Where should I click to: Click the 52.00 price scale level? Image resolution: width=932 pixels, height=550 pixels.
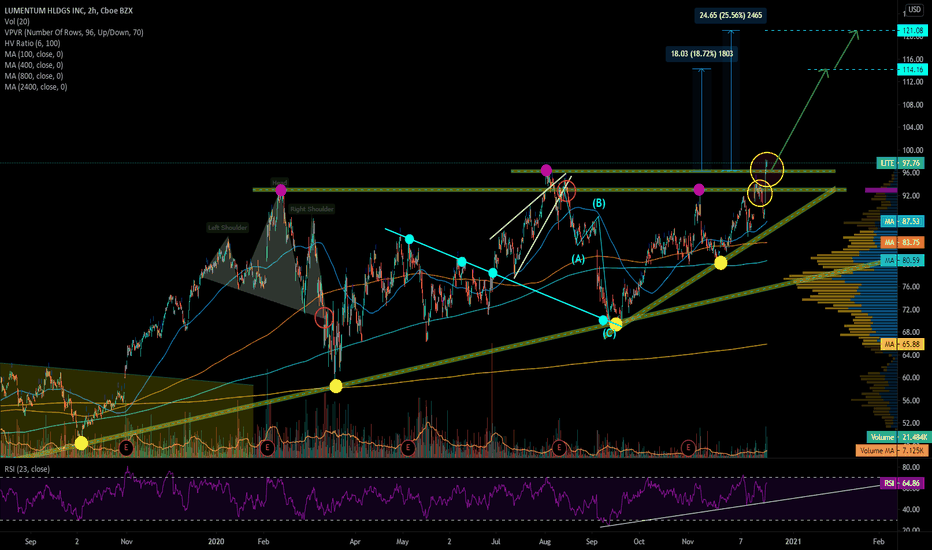[912, 423]
